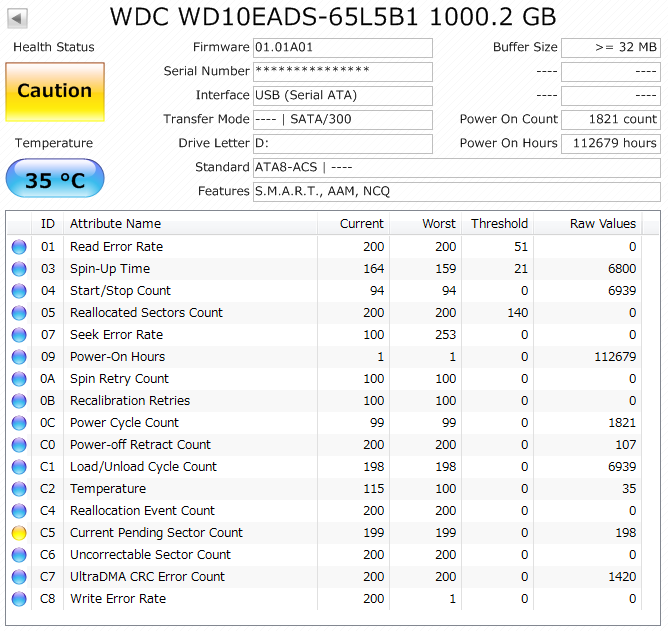Click the Spin Retry Count attribute name
This screenshot has width=668, height=631.
coord(119,379)
